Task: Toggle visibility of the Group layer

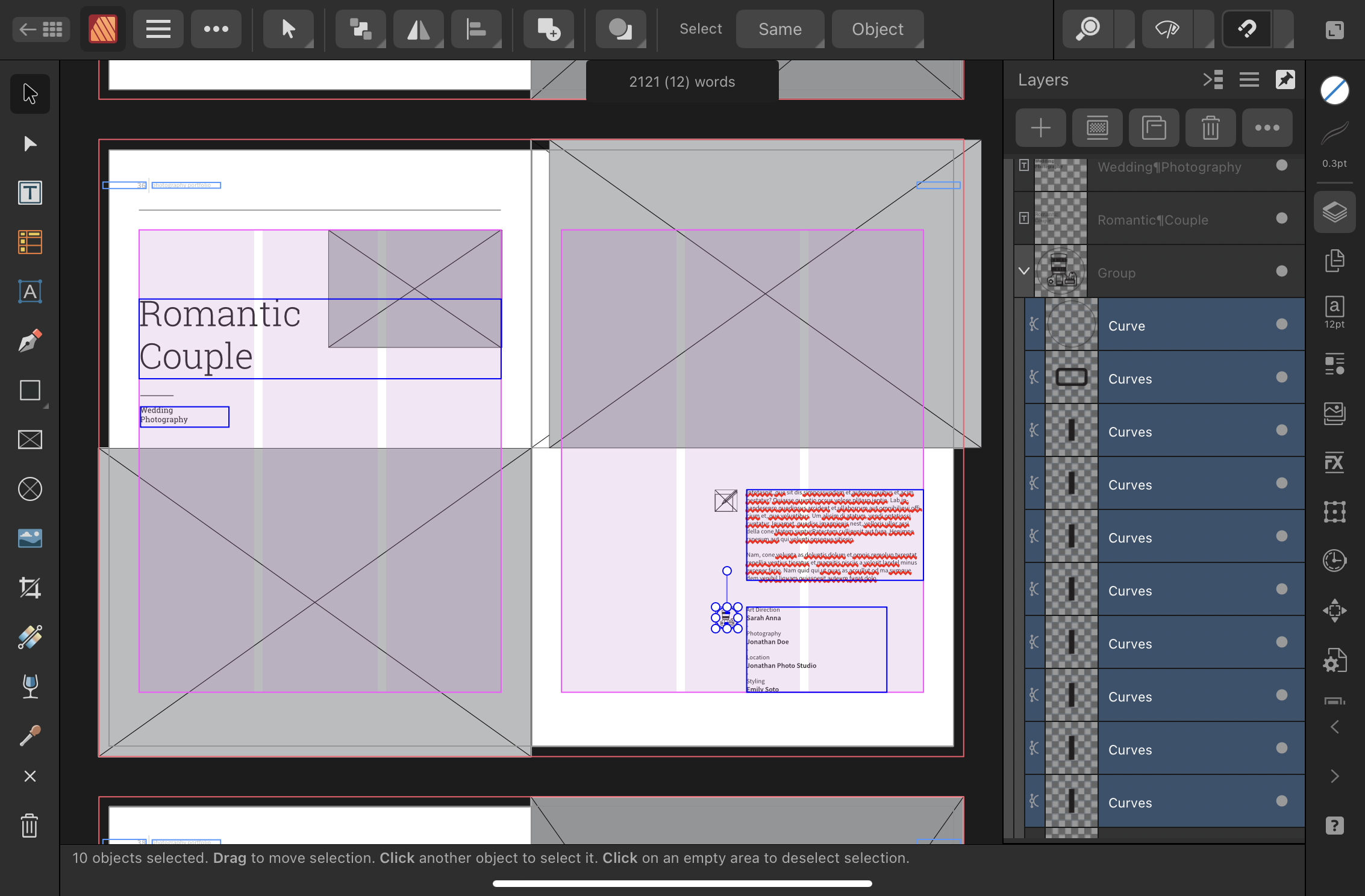Action: (x=1282, y=272)
